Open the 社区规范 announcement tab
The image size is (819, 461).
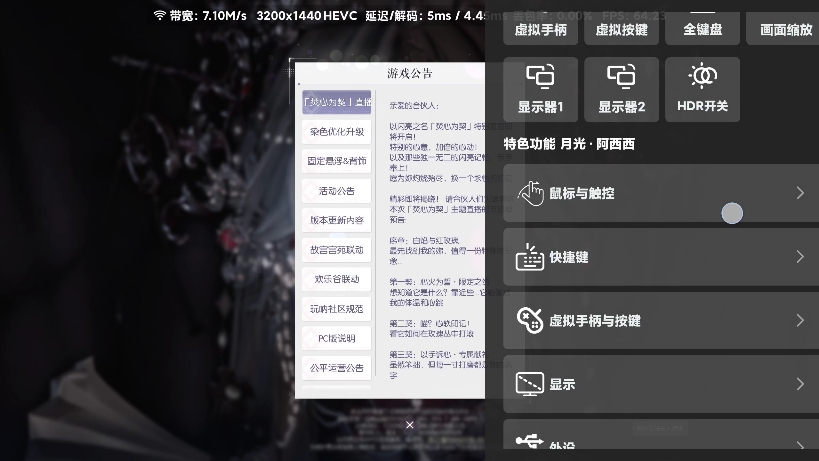pyautogui.click(x=336, y=309)
